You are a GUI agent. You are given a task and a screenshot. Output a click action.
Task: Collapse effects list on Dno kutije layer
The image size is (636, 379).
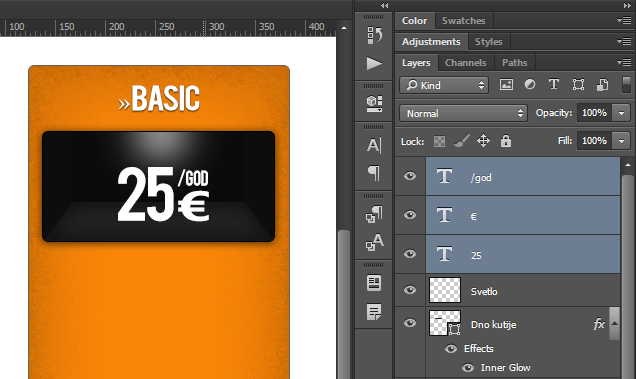(x=615, y=323)
